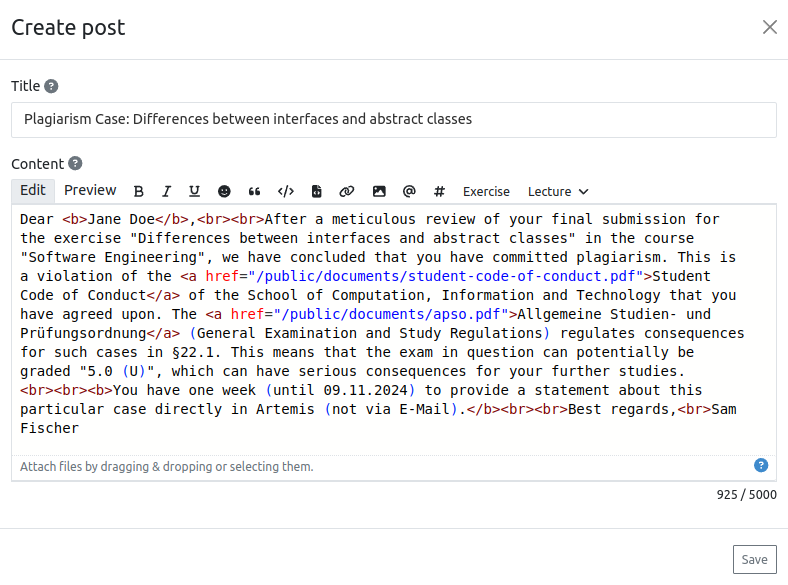Switch to the Preview tab
This screenshot has height=585, width=788.
point(90,191)
